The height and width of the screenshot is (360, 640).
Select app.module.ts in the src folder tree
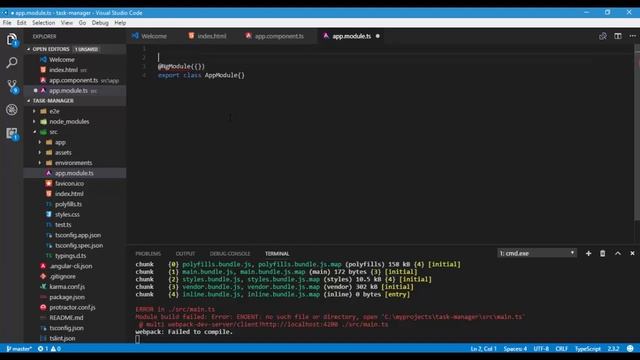point(74,173)
